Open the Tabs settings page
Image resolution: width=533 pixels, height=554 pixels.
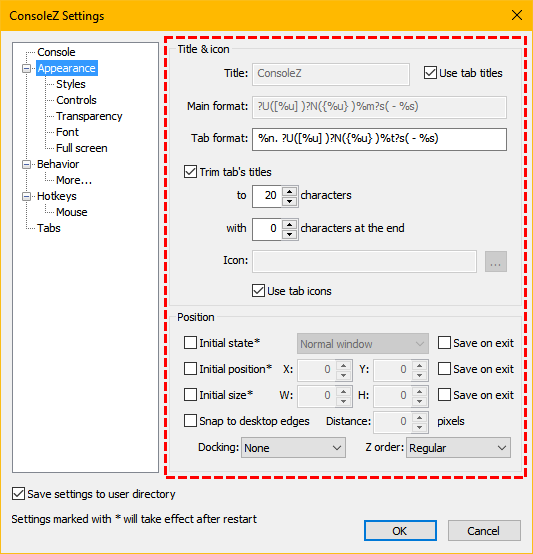[49, 228]
